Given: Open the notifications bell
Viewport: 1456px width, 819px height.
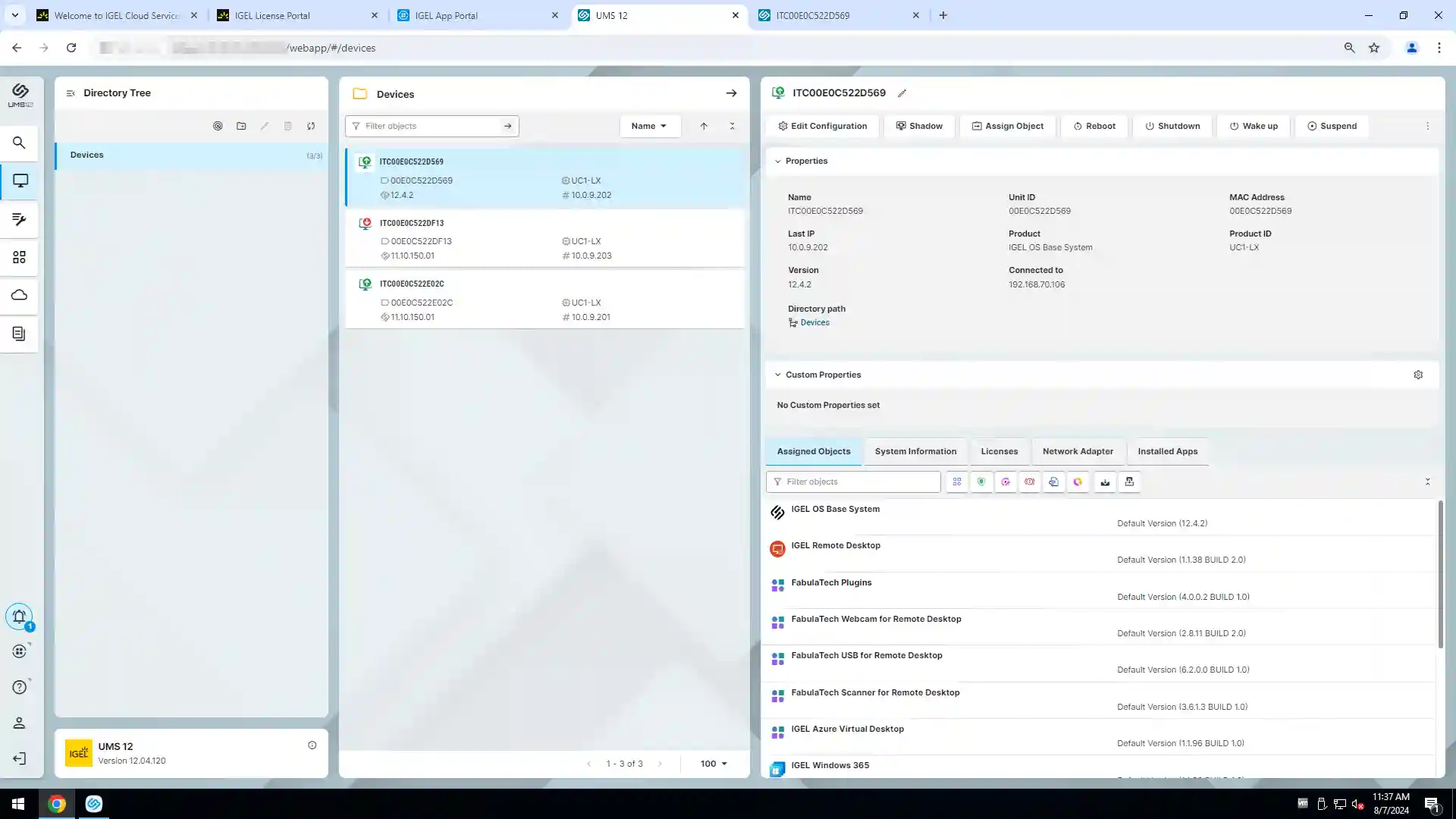Looking at the screenshot, I should pos(19,617).
